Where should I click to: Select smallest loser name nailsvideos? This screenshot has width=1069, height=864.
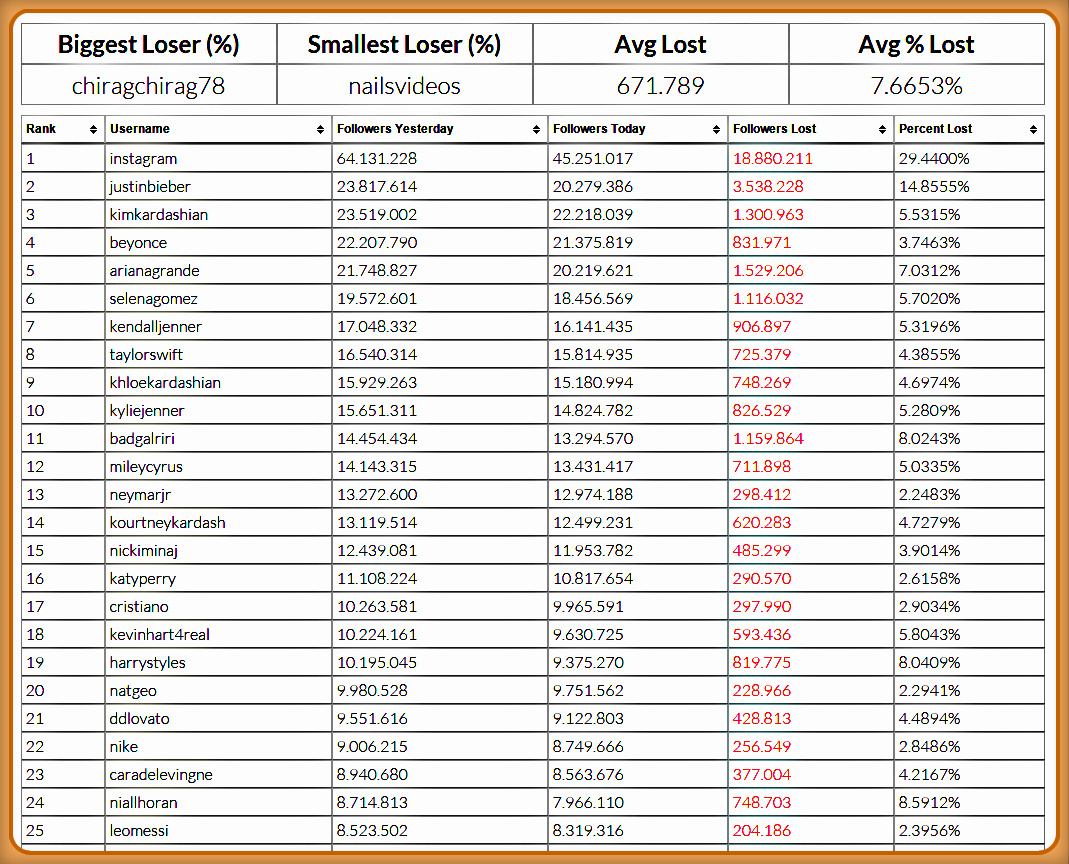(x=404, y=86)
